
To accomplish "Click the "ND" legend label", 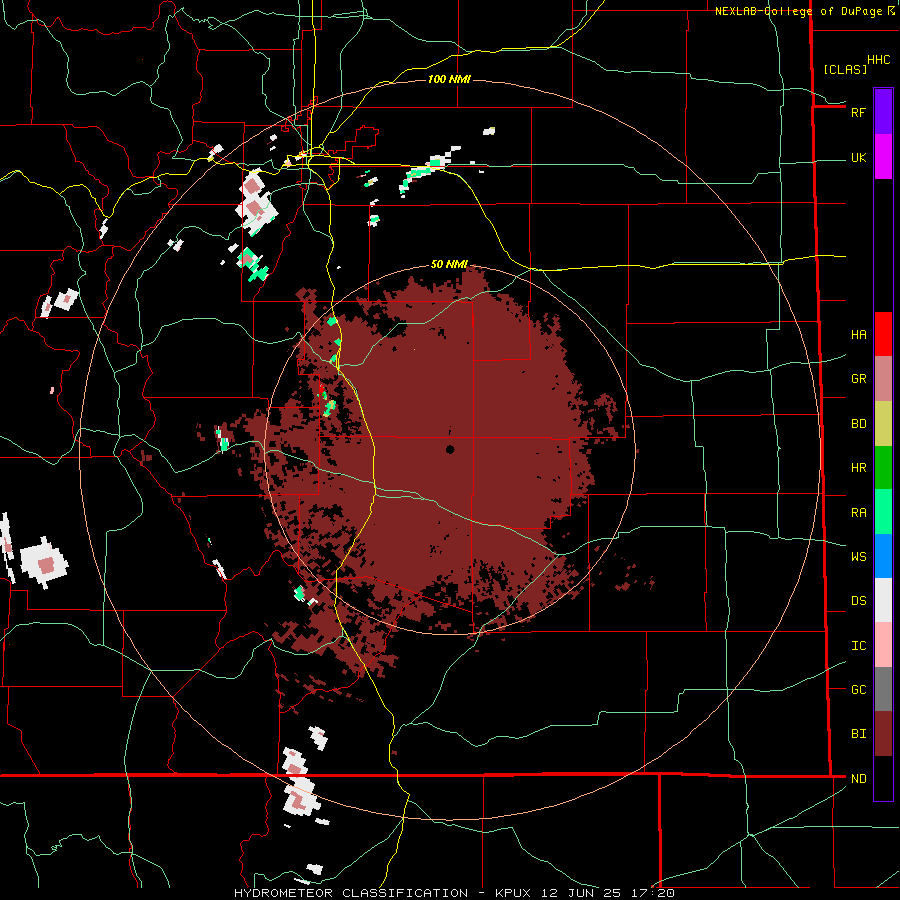I will 858,778.
